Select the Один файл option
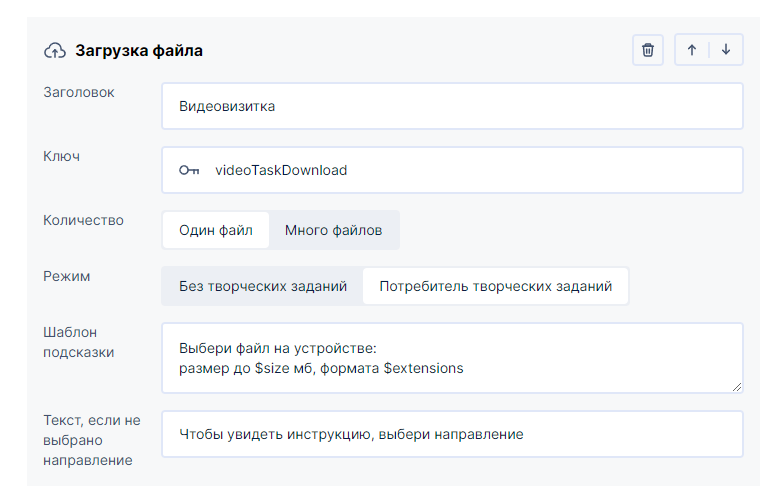779x504 pixels. point(216,230)
